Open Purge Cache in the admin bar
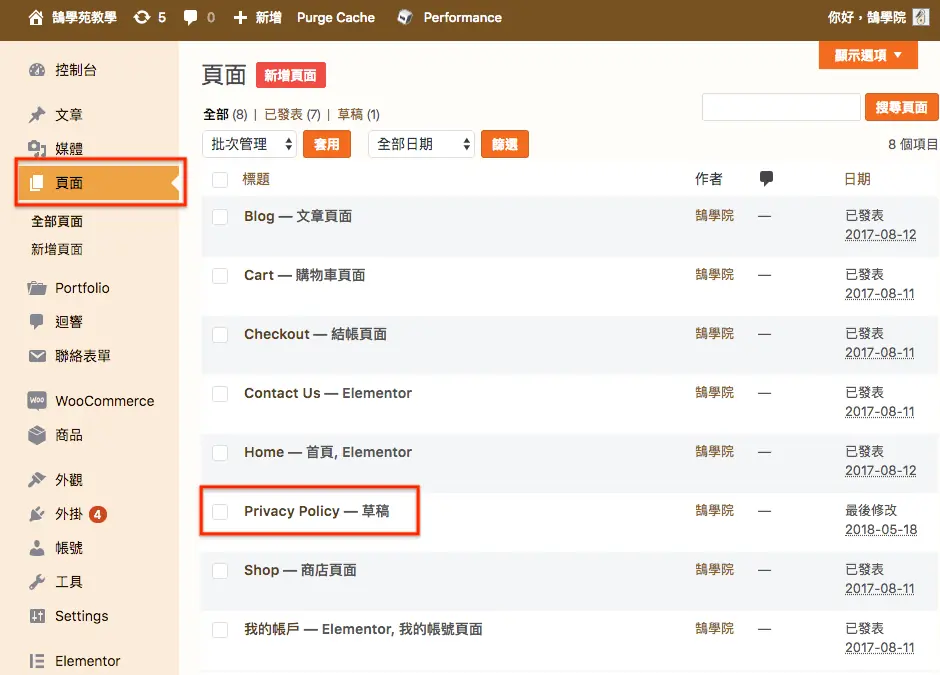 click(336, 17)
